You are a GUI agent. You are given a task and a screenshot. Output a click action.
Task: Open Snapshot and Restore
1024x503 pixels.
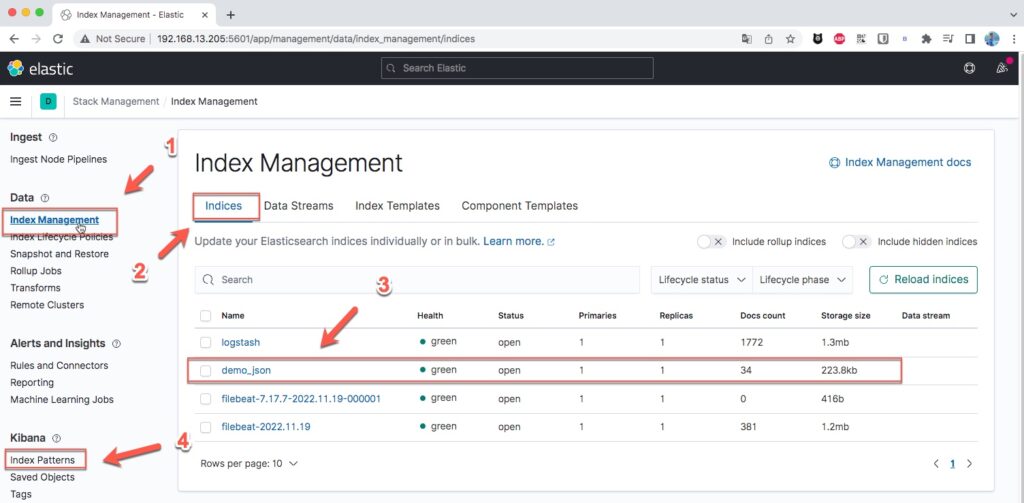(x=59, y=254)
